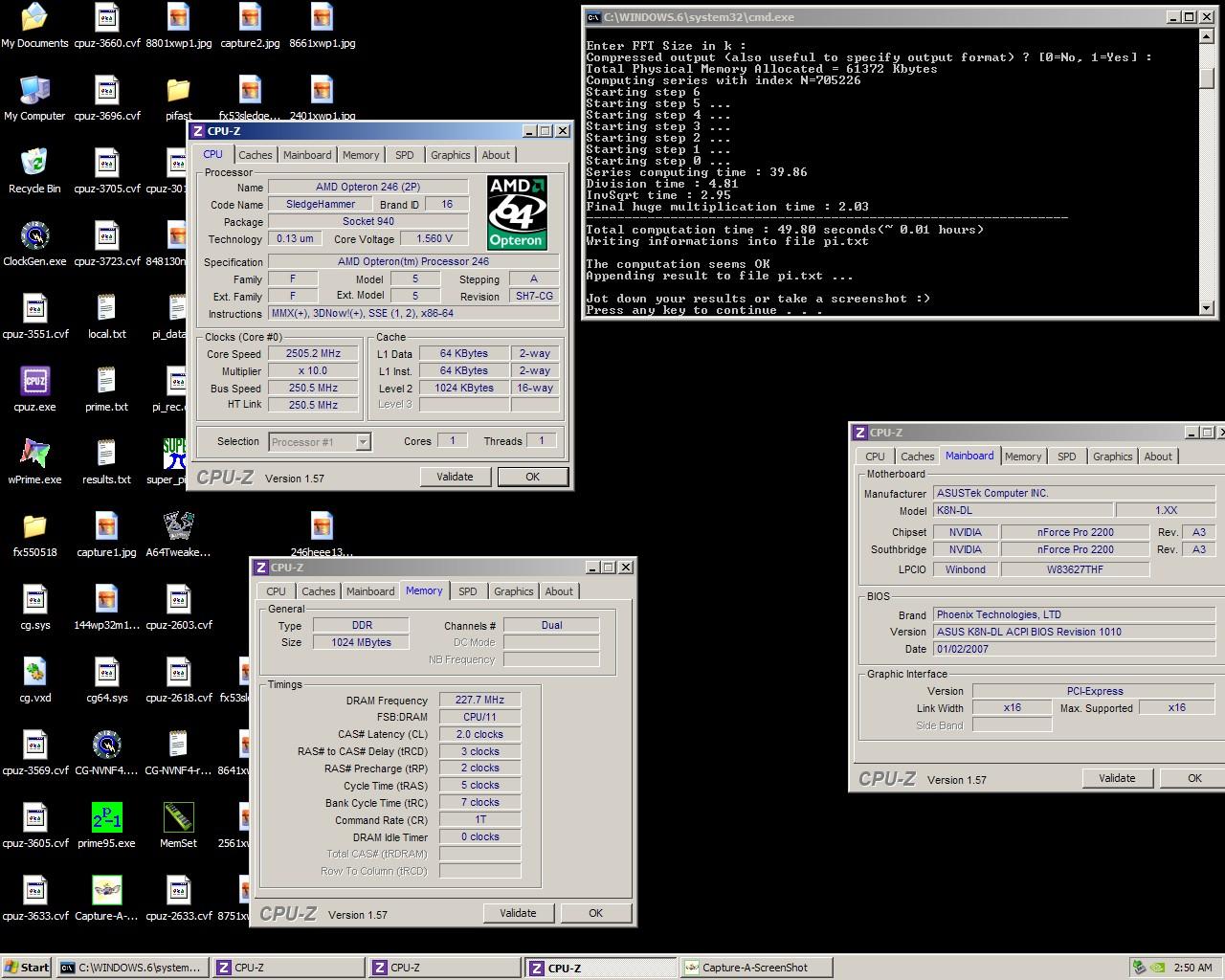The width and height of the screenshot is (1225, 980).
Task: Click the Level 2 1024 KBytes cache value
Action: point(463,388)
